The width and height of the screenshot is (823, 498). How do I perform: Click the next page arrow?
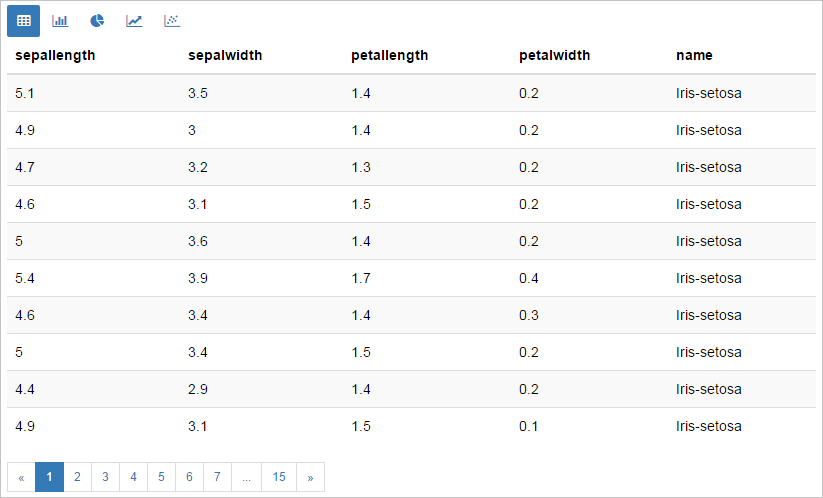point(310,477)
